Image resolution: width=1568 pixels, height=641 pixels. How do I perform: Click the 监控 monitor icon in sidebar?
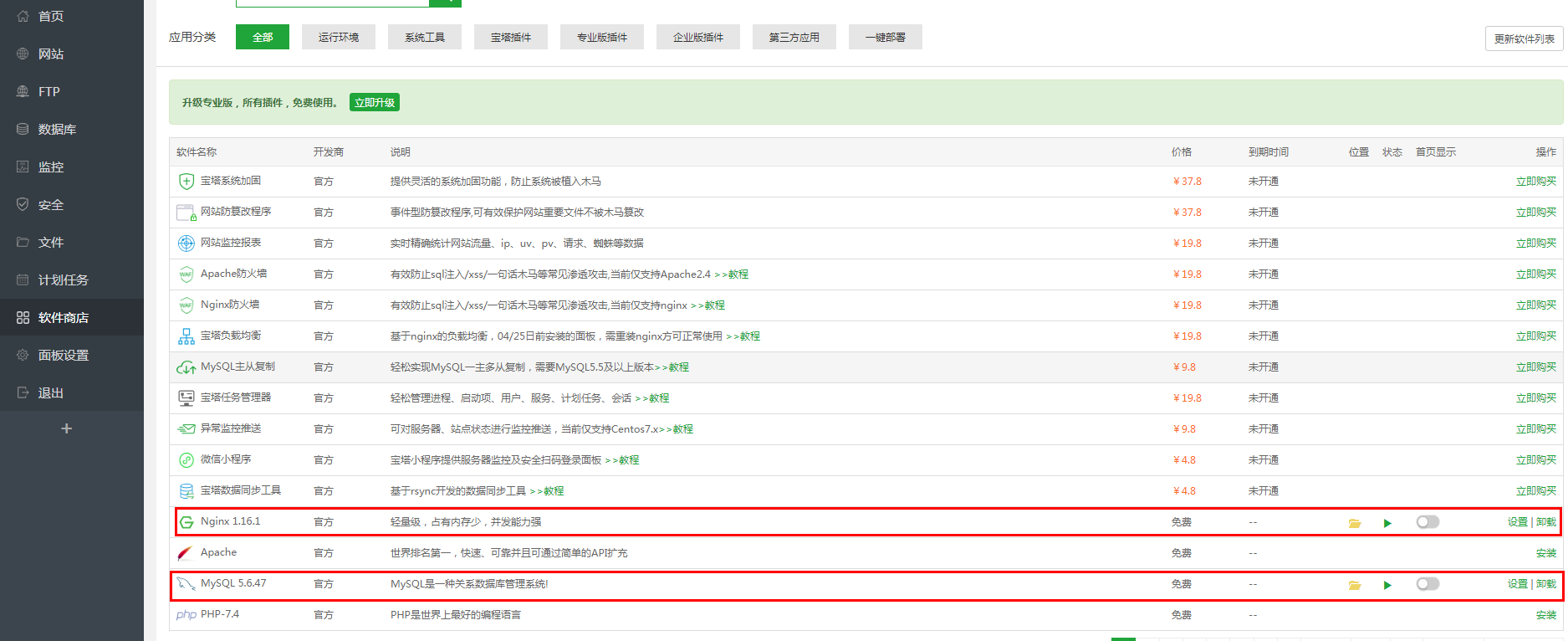pyautogui.click(x=23, y=167)
